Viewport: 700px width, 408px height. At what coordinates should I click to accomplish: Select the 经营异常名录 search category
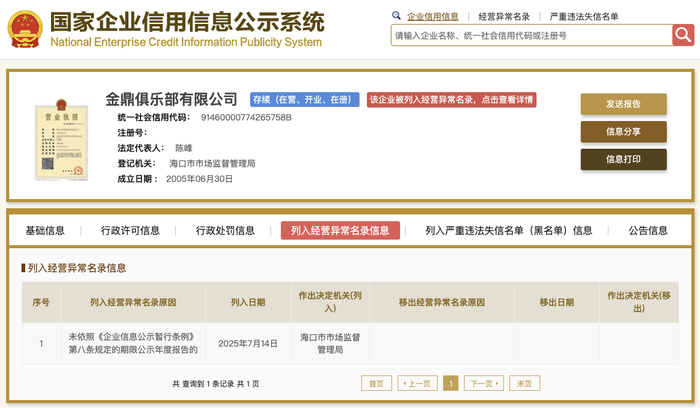point(504,17)
